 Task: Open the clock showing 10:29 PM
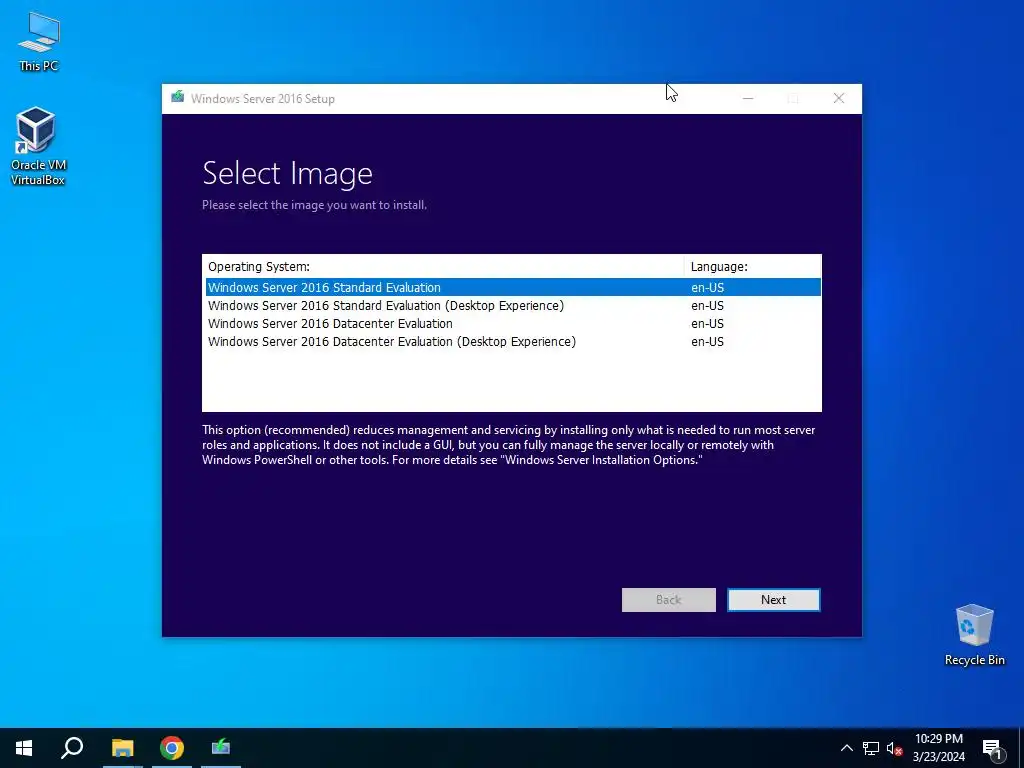click(938, 748)
